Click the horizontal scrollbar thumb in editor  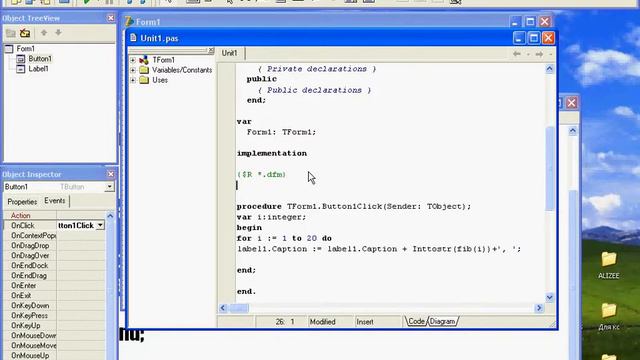coord(239,308)
